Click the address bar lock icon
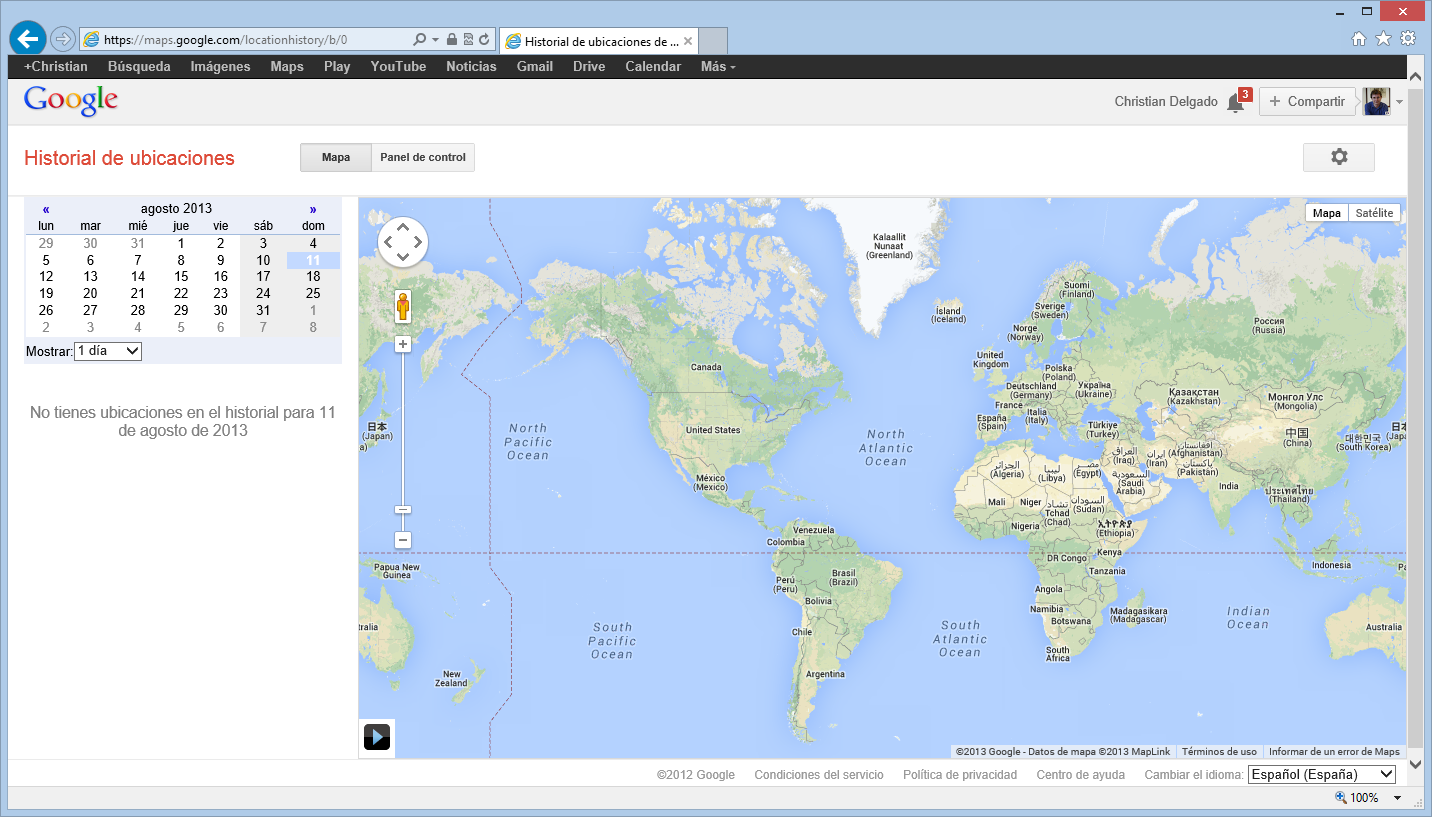Screen dimensions: 1432x817 [x=452, y=40]
